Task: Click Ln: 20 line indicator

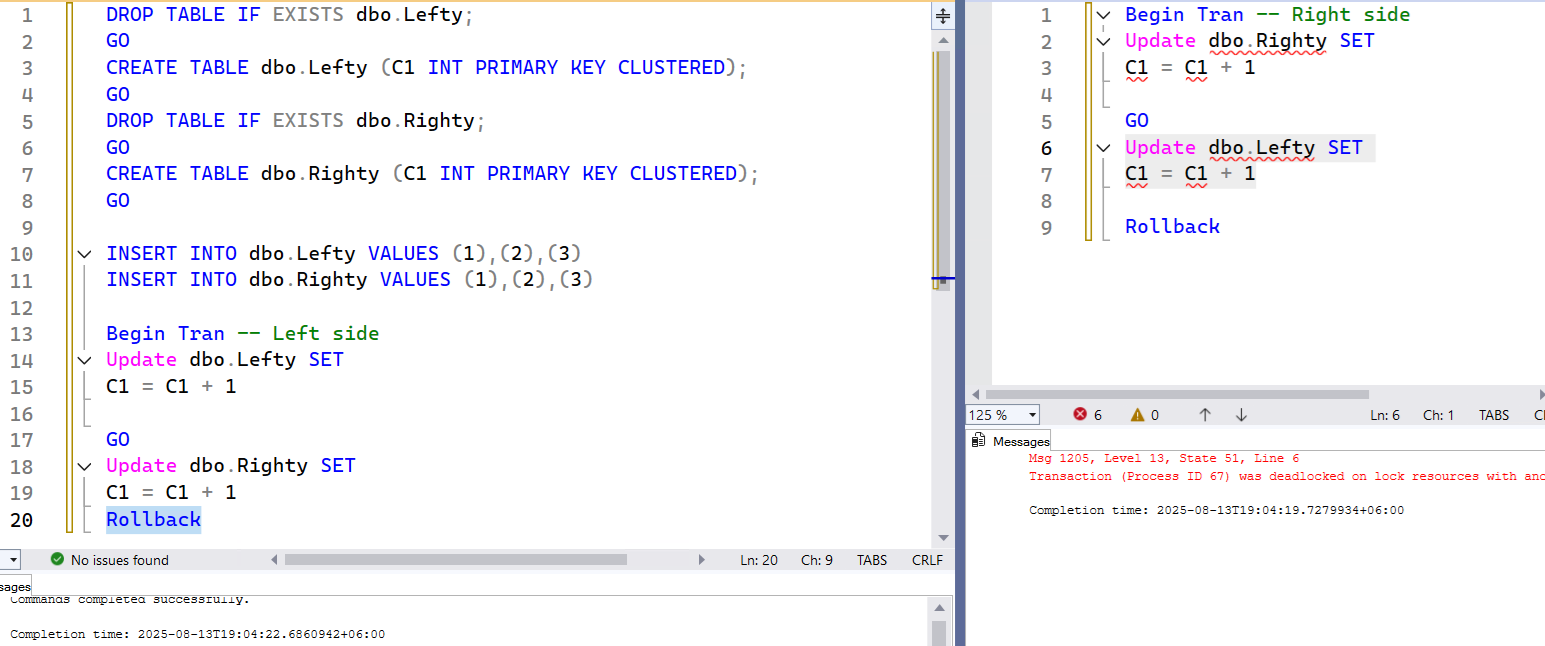Action: 759,560
